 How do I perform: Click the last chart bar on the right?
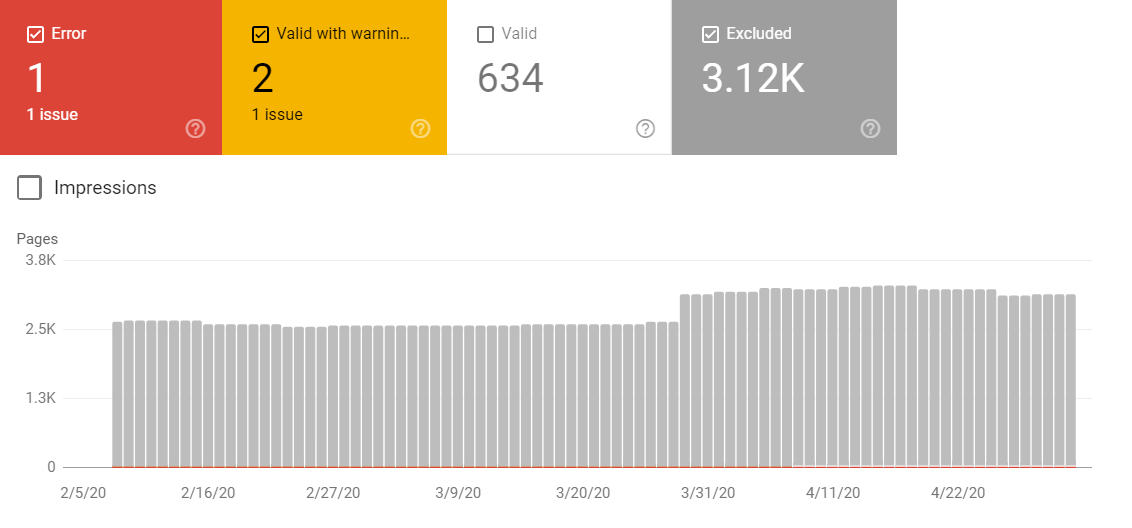tap(1071, 381)
